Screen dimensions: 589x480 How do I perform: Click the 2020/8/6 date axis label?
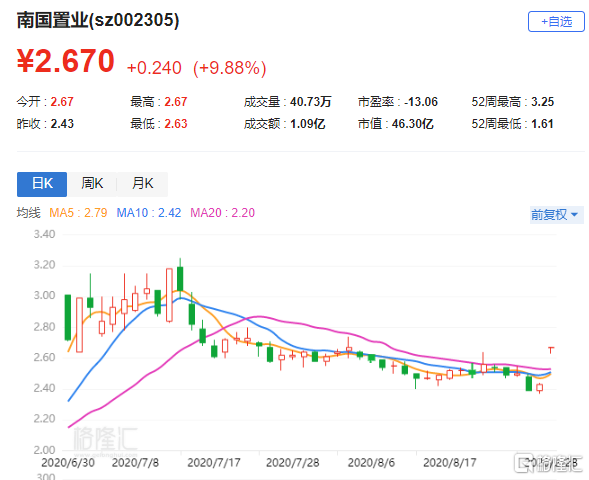pyautogui.click(x=371, y=463)
